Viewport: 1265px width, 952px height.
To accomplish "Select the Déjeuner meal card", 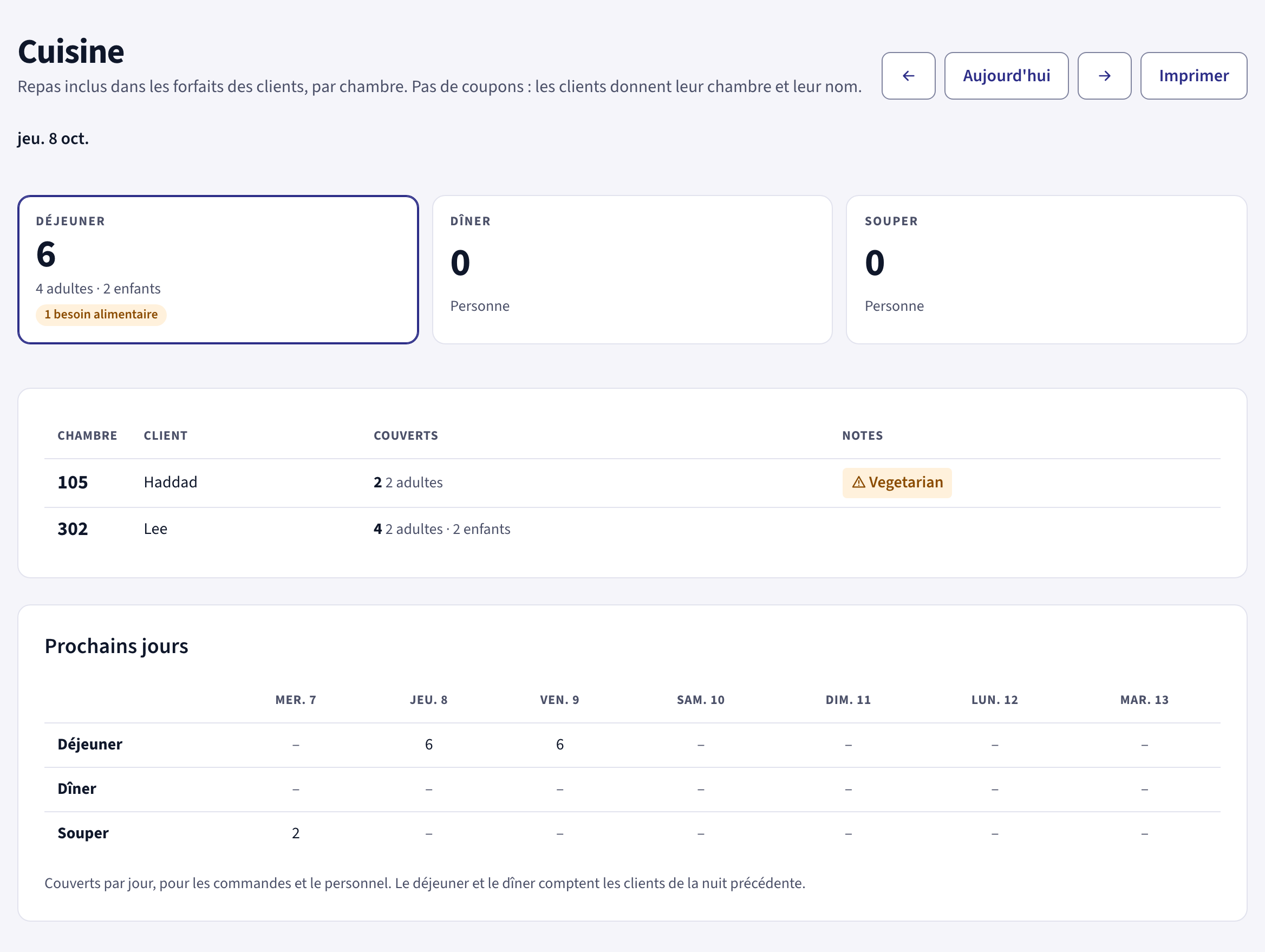I will click(x=218, y=270).
